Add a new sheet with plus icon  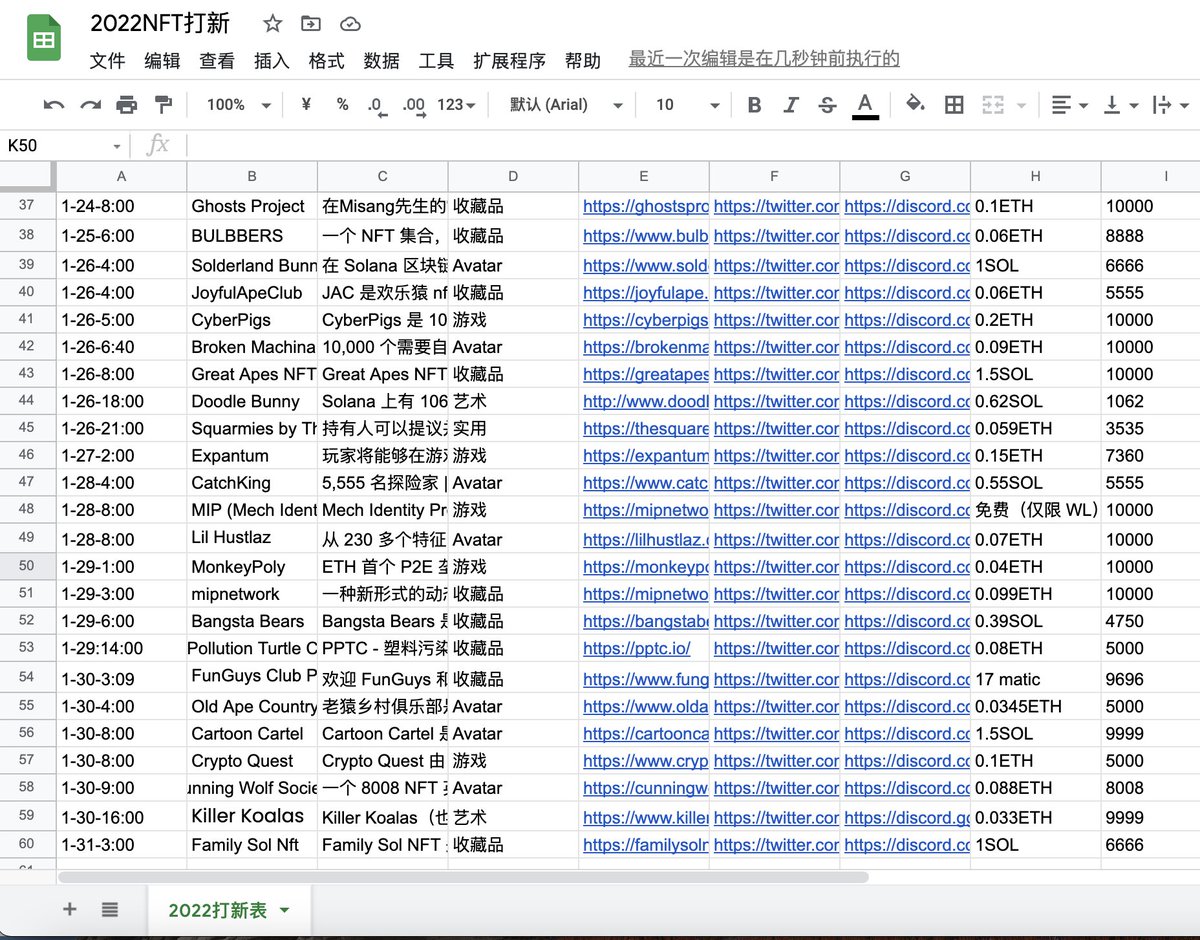click(x=70, y=909)
